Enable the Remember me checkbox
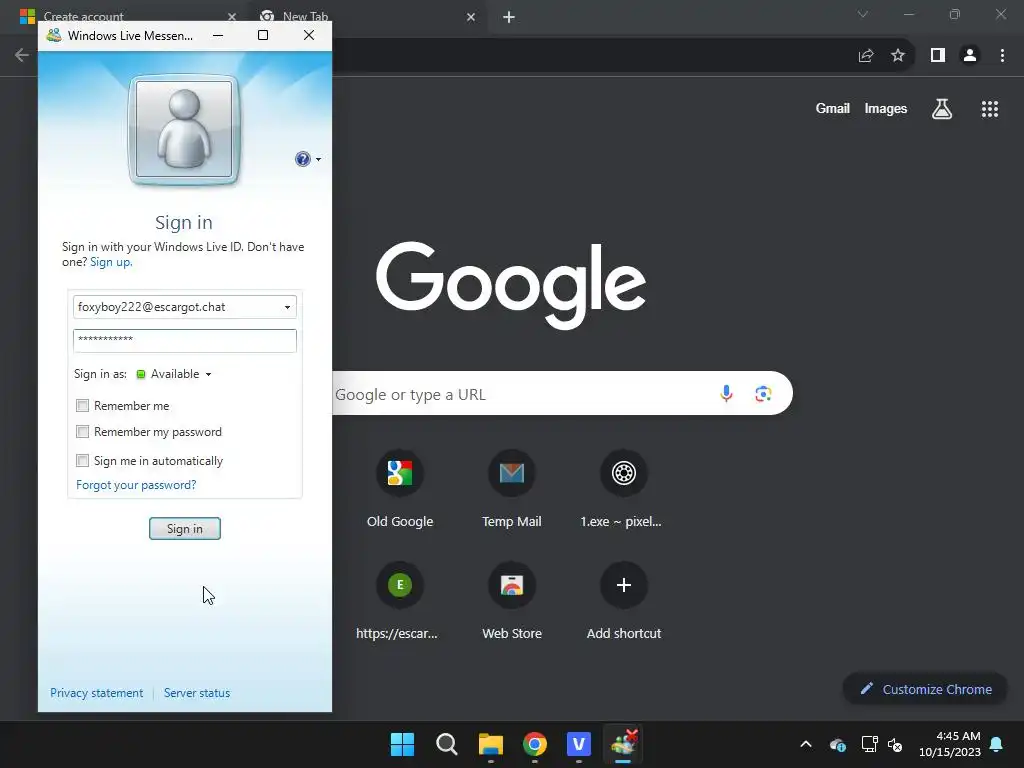 pyautogui.click(x=82, y=406)
